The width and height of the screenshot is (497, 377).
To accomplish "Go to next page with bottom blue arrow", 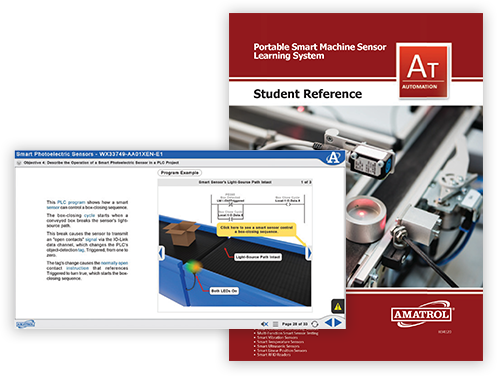I will point(338,323).
